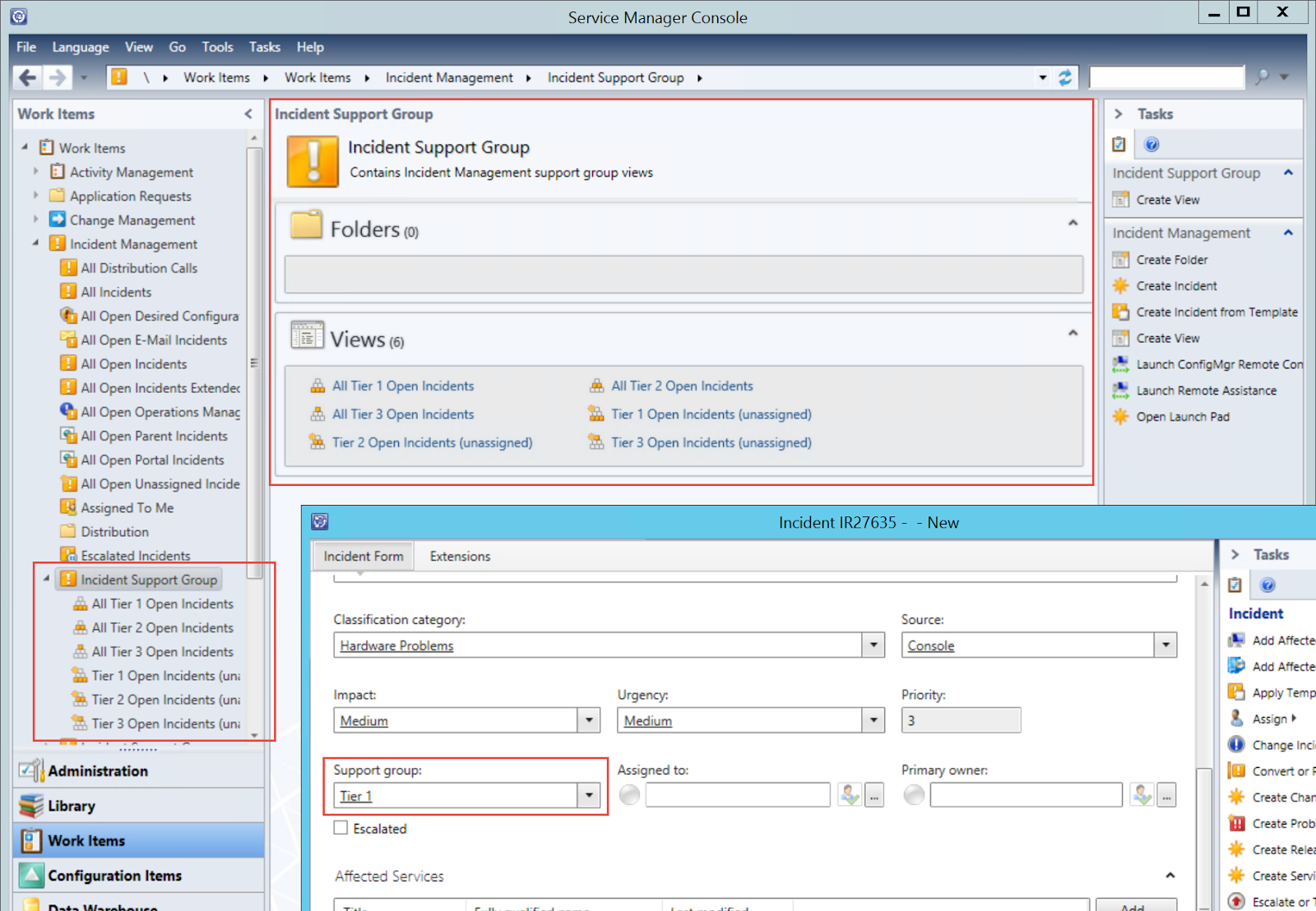
Task: Open the Administration workspace
Action: pos(98,770)
